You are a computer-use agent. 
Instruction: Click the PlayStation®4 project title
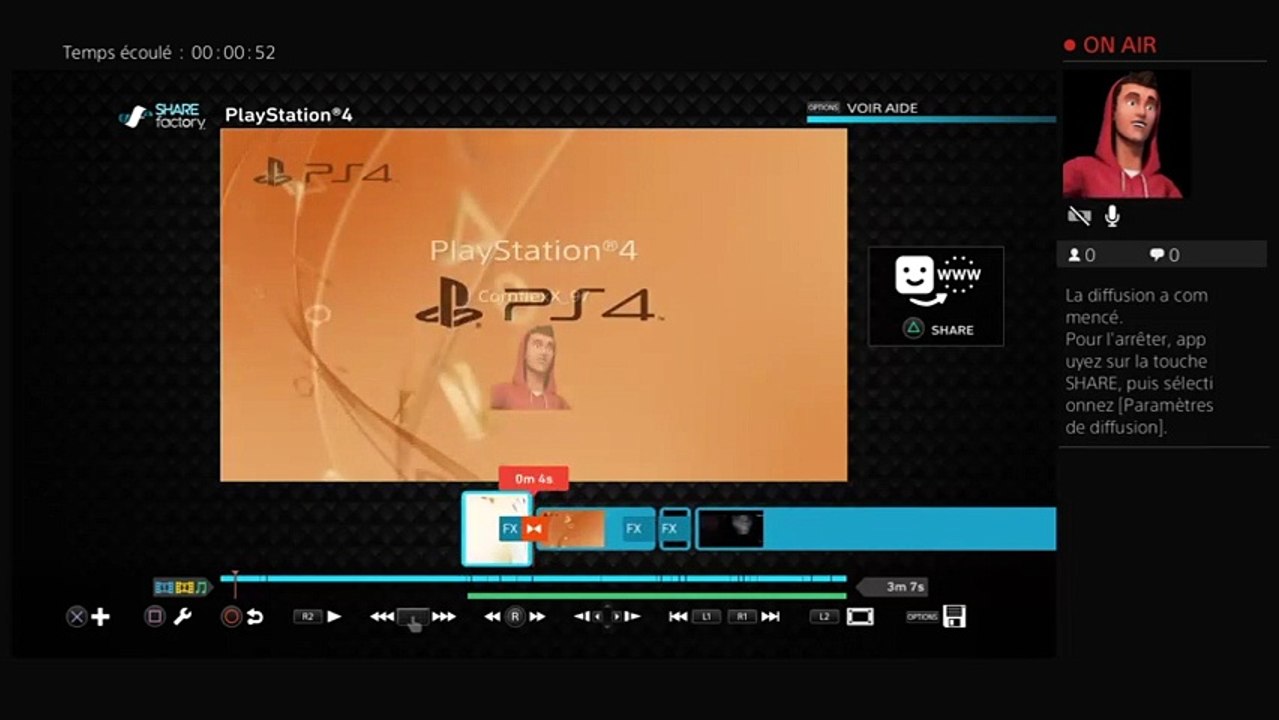click(x=289, y=115)
